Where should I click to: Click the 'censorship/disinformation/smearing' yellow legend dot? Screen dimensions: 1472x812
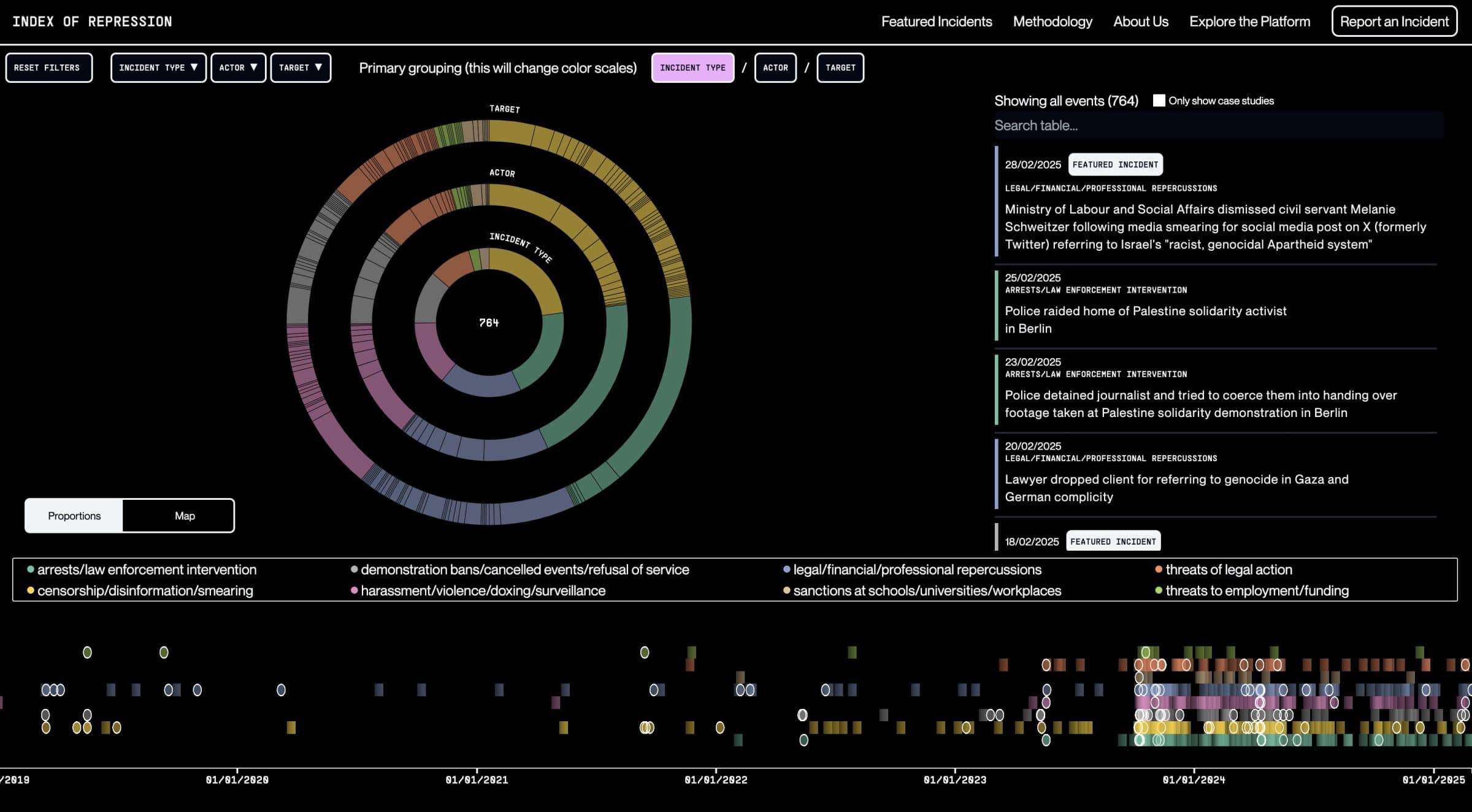tap(31, 591)
